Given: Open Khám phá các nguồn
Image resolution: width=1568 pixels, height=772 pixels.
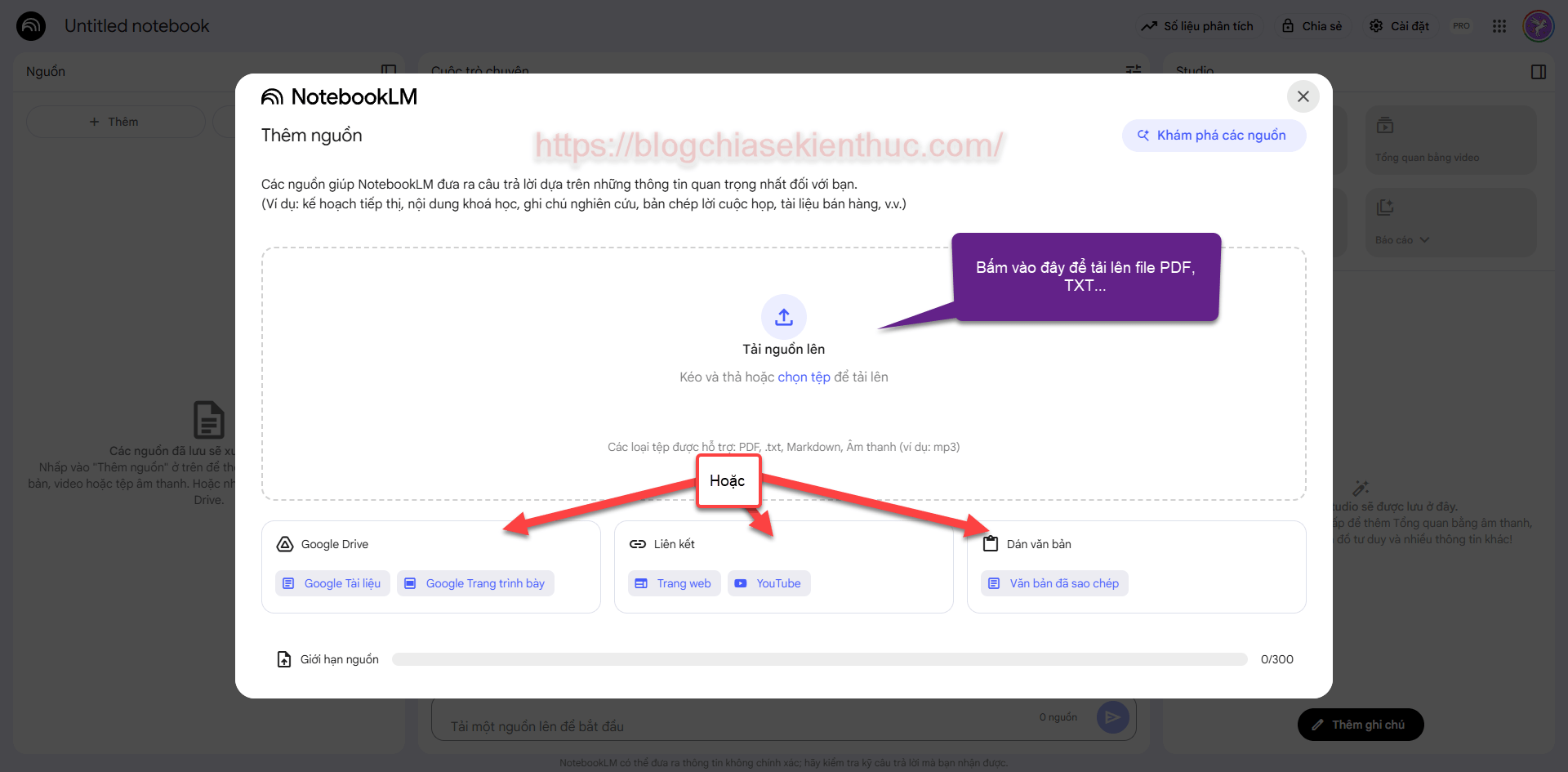Looking at the screenshot, I should click(1214, 136).
